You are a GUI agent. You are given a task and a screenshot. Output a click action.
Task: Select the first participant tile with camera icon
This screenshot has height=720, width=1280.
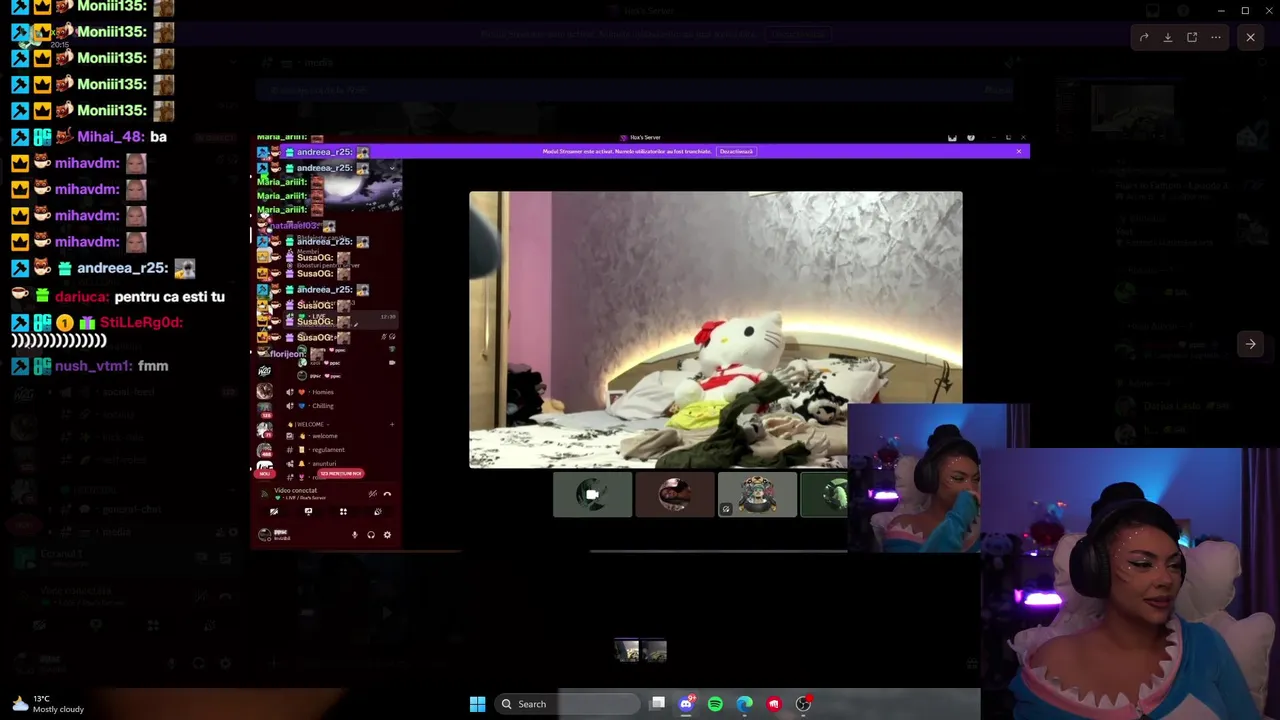coord(593,495)
